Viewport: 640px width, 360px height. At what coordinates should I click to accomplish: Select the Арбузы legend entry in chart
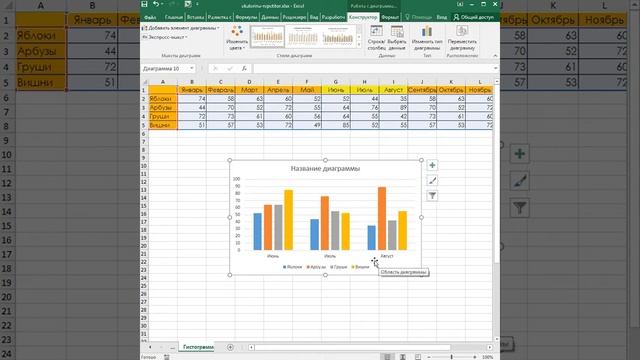pyautogui.click(x=316, y=267)
